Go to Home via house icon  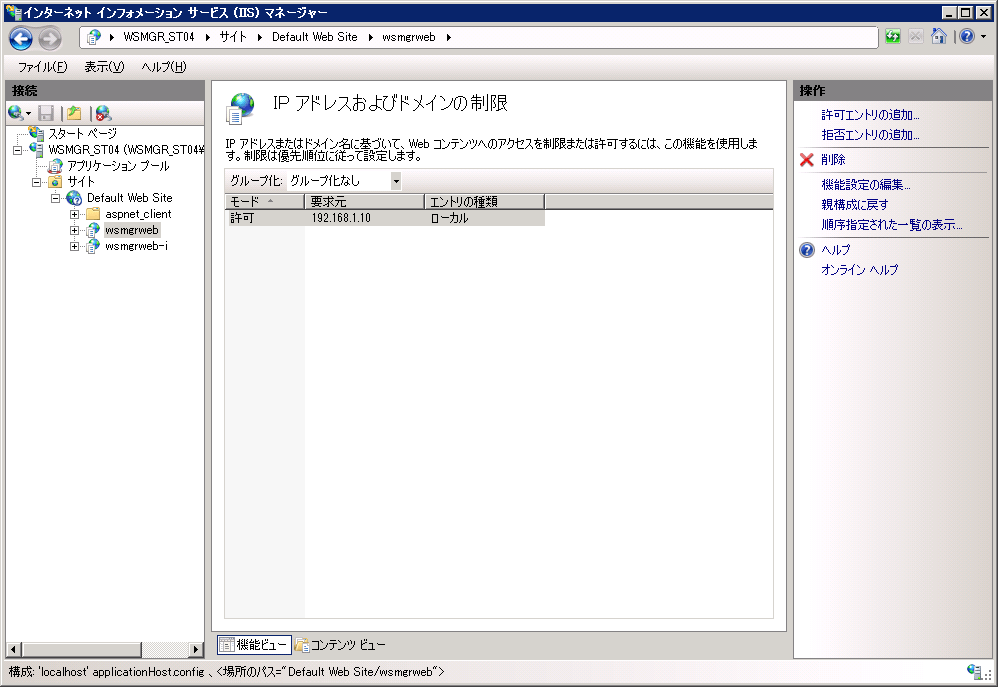point(939,37)
